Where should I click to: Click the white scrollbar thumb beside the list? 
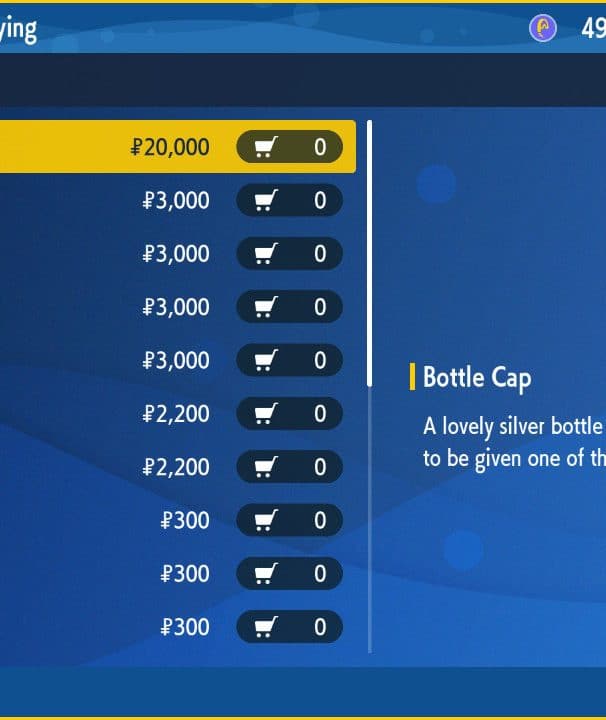coord(370,253)
